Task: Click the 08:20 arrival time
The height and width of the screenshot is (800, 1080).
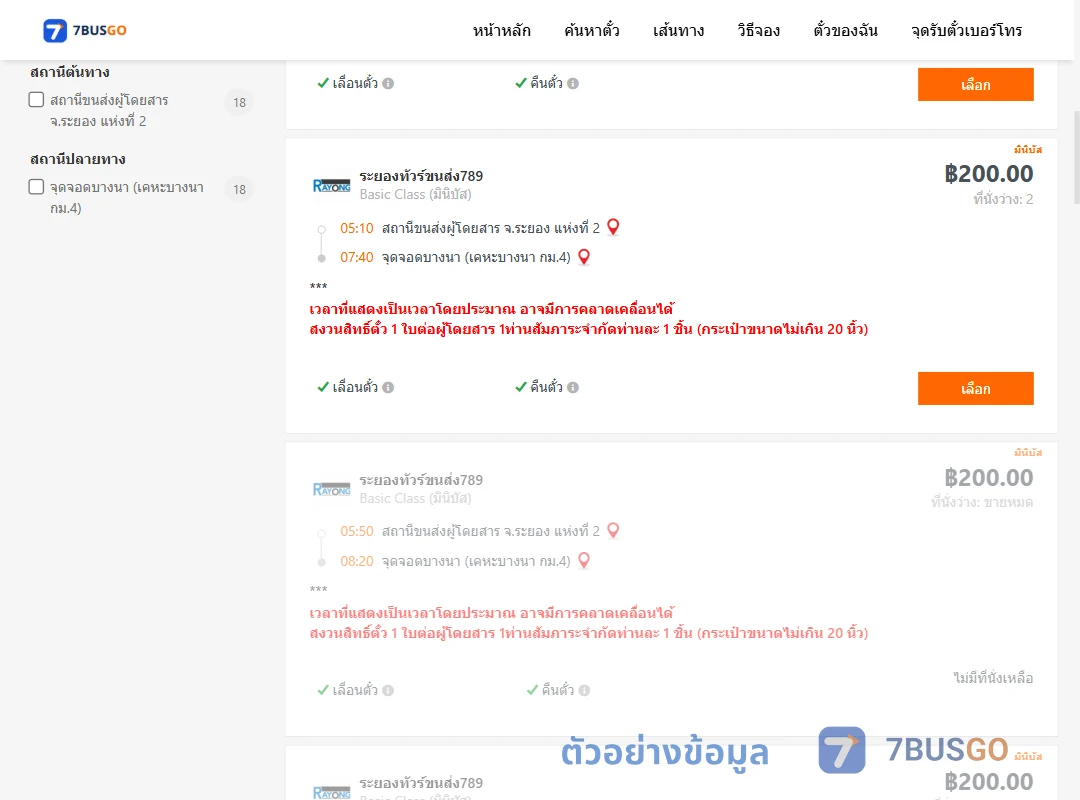Action: click(357, 561)
